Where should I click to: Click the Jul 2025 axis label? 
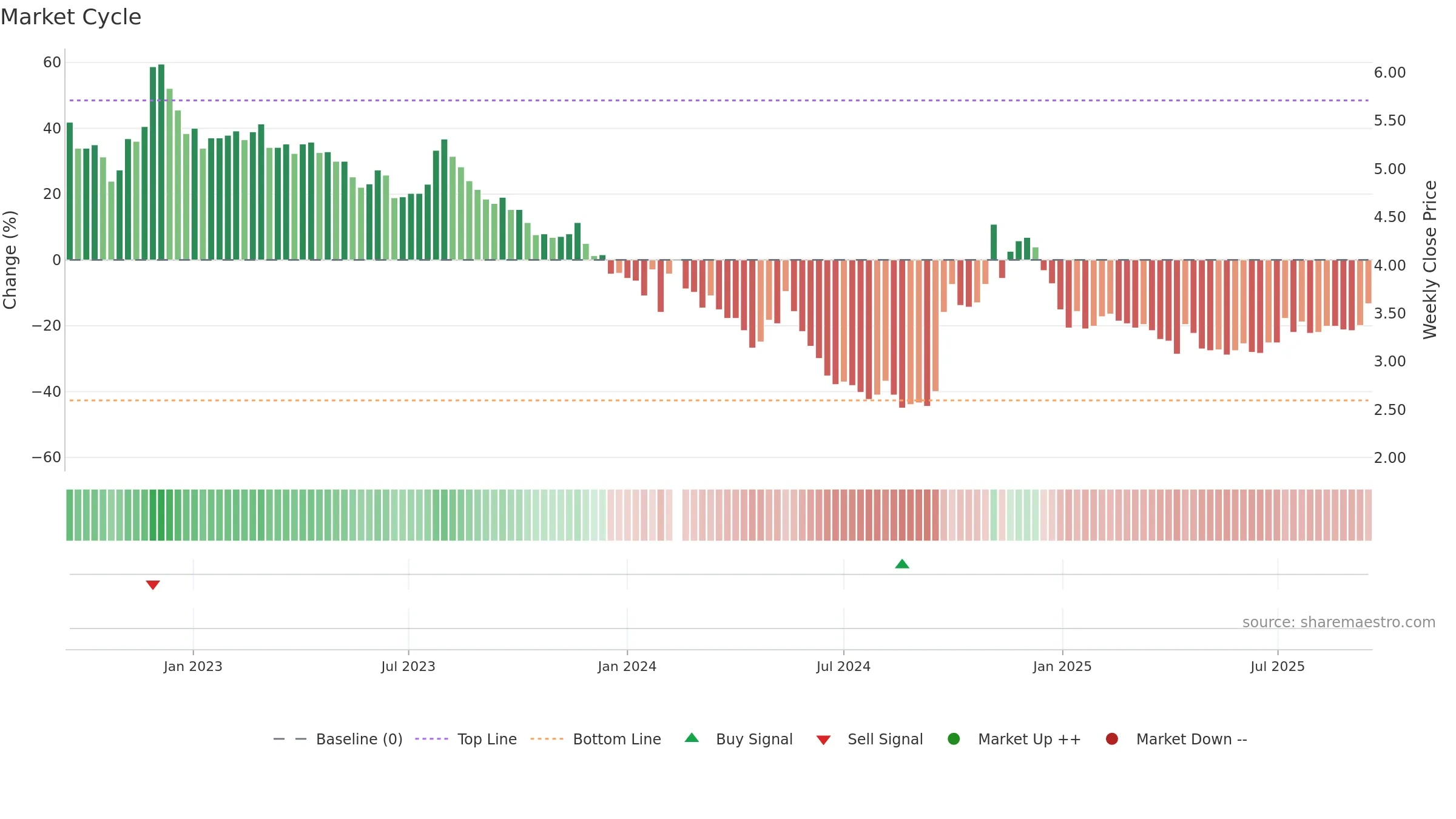point(1278,667)
